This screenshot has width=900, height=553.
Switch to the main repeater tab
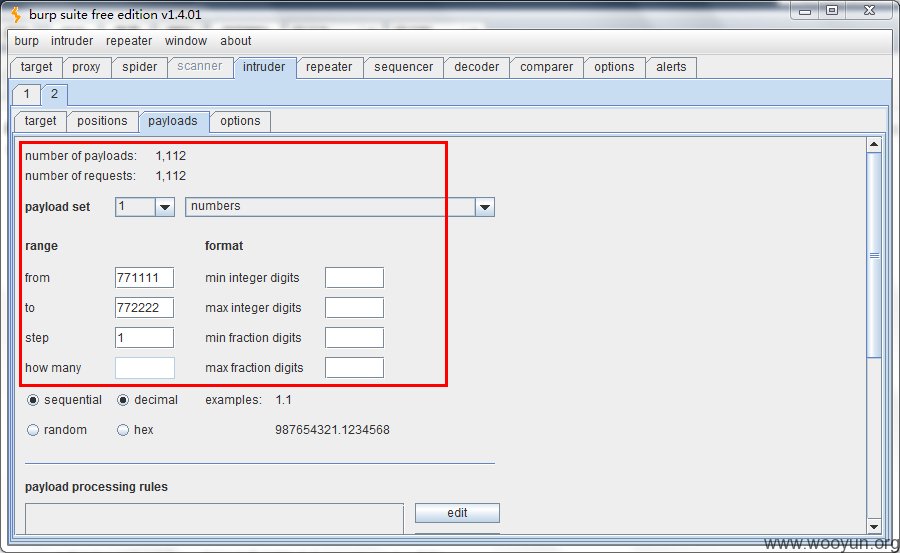click(329, 67)
